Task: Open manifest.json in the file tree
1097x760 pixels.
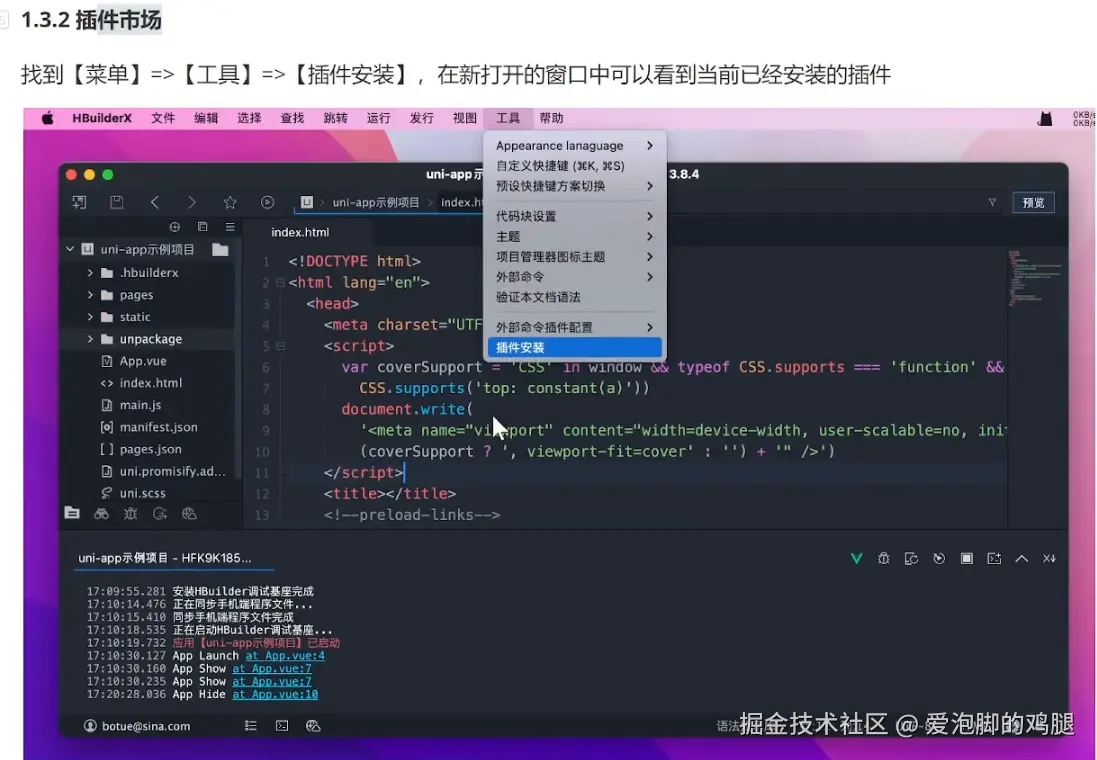Action: (149, 427)
